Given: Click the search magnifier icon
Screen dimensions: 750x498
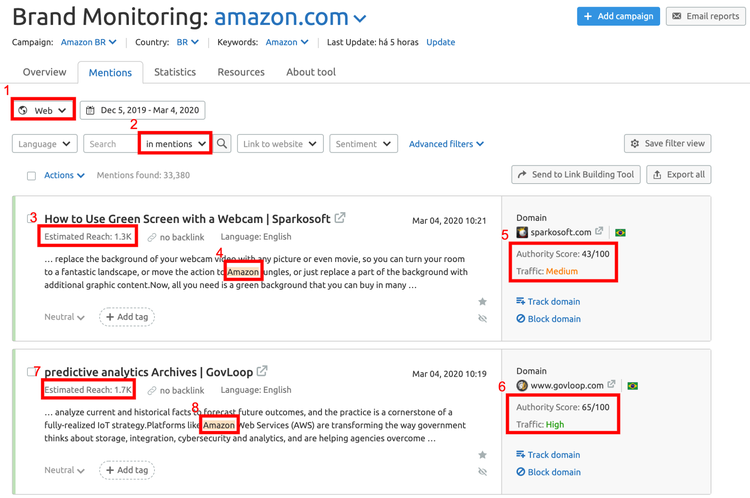Looking at the screenshot, I should pos(221,144).
